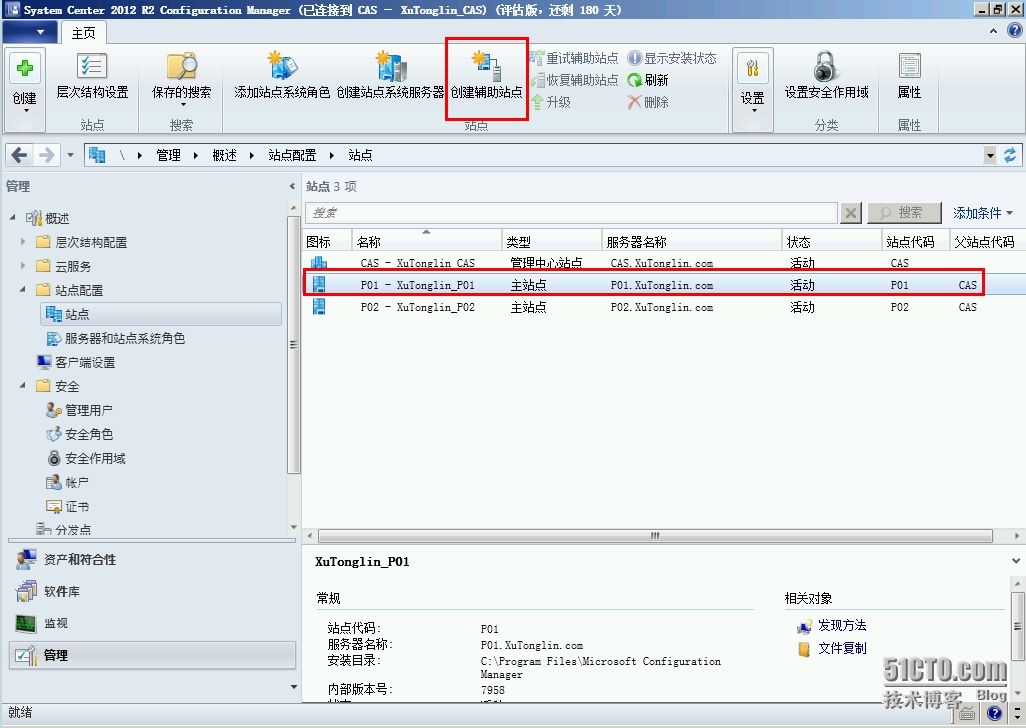Select Distribution Points (分发点) in the tree
The image size is (1026, 728).
click(63, 529)
